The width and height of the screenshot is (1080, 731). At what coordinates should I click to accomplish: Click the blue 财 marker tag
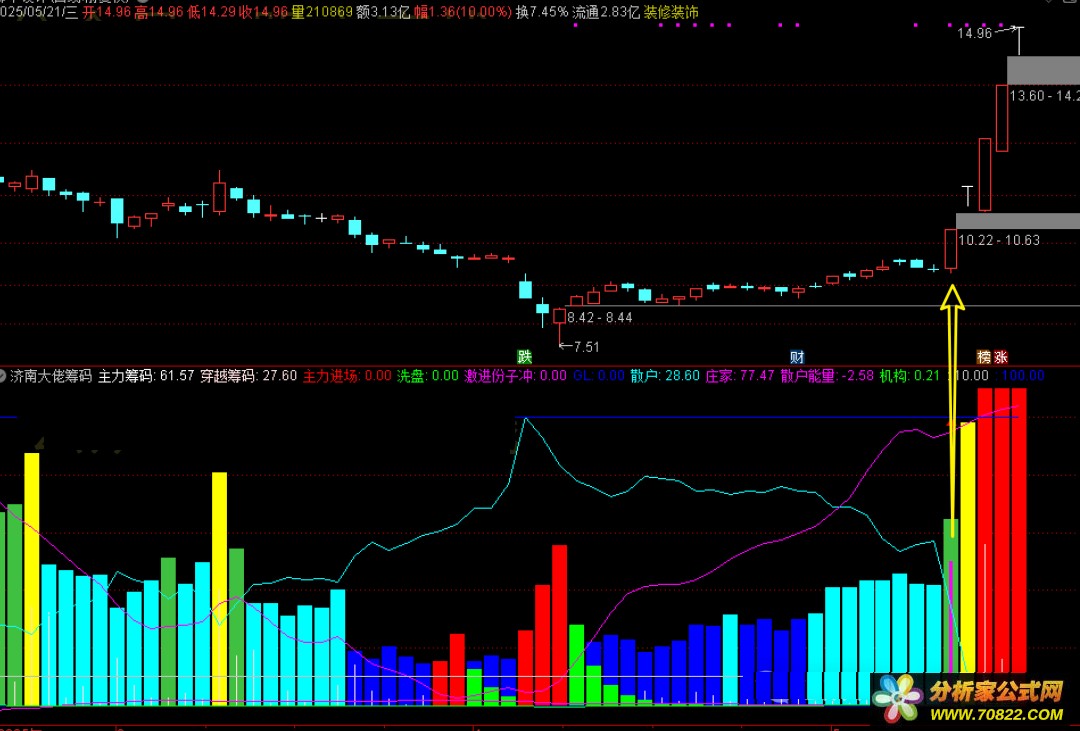pyautogui.click(x=797, y=357)
